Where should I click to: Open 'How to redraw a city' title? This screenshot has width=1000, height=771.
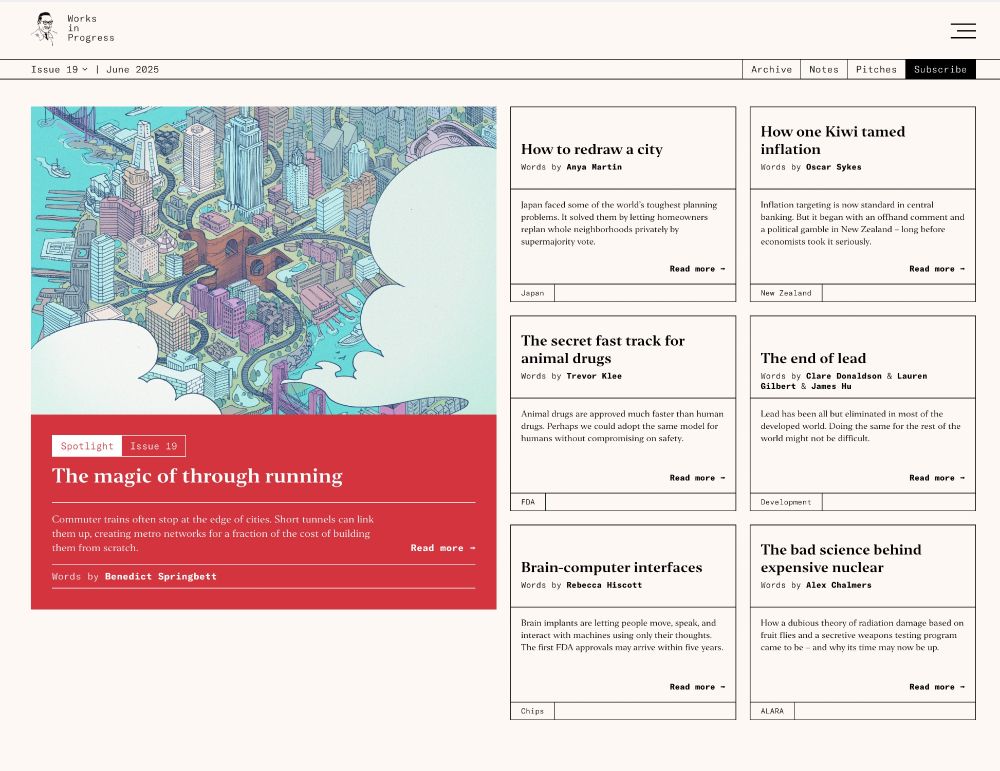coord(592,149)
